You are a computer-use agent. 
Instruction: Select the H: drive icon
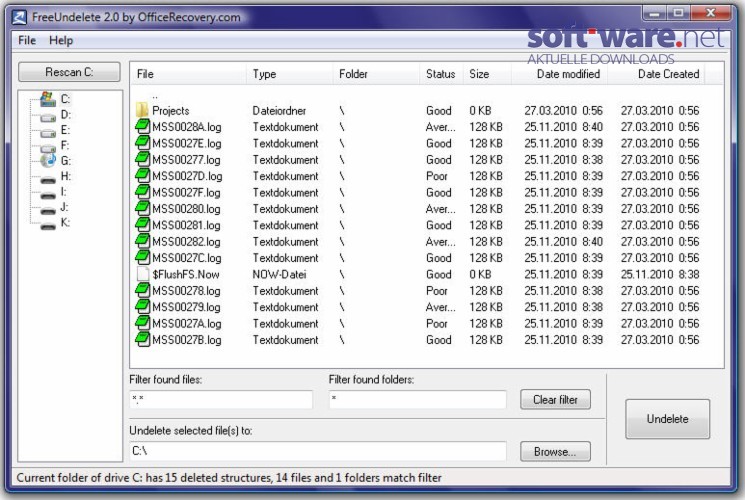(x=48, y=180)
